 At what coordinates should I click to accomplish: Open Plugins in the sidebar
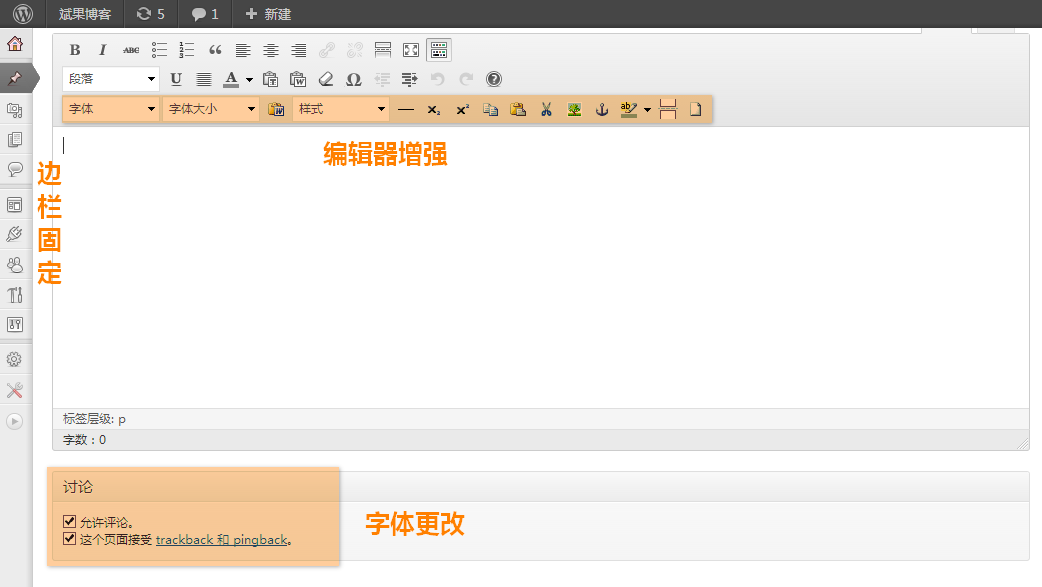pos(15,234)
